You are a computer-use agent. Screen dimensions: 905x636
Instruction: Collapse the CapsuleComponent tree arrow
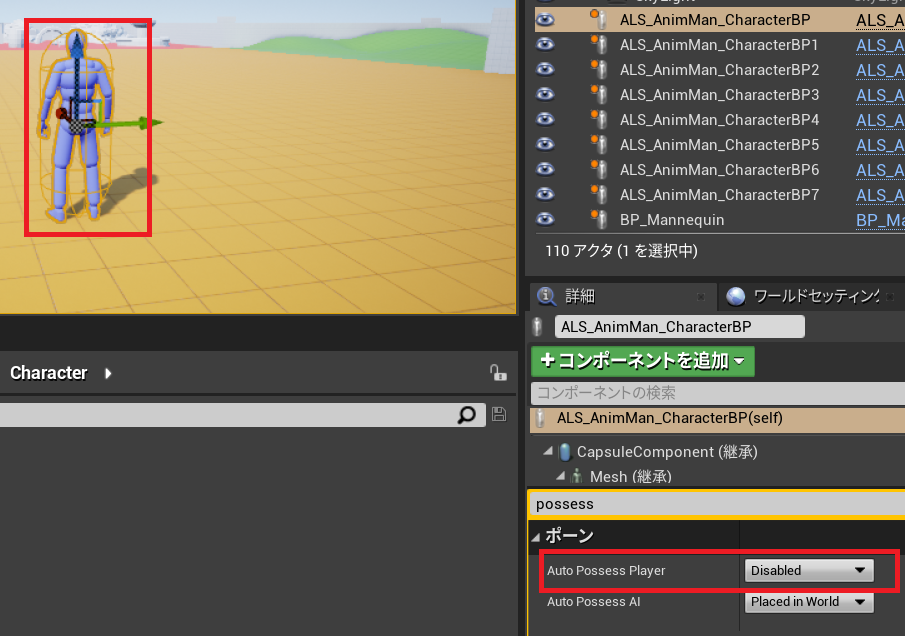[x=548, y=451]
